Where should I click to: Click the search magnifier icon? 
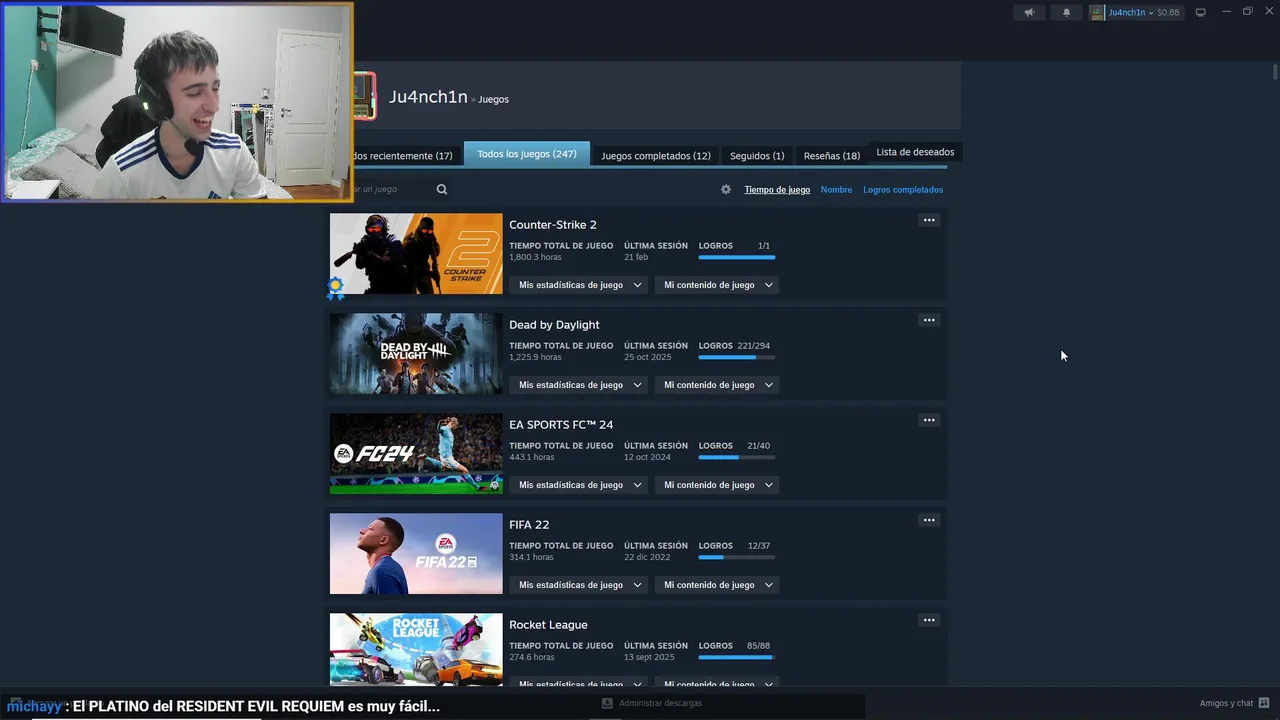point(442,189)
